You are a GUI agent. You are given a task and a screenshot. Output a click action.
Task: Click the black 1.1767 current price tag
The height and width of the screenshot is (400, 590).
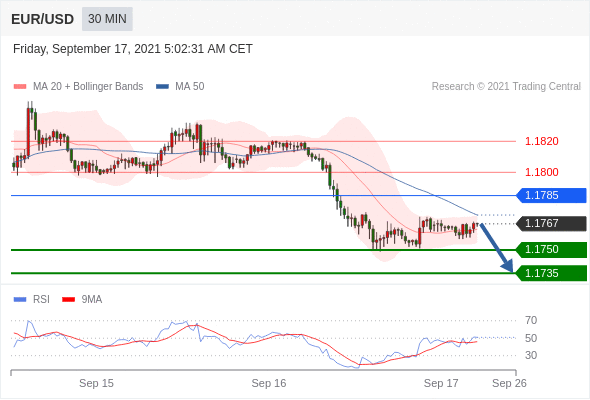(x=552, y=224)
